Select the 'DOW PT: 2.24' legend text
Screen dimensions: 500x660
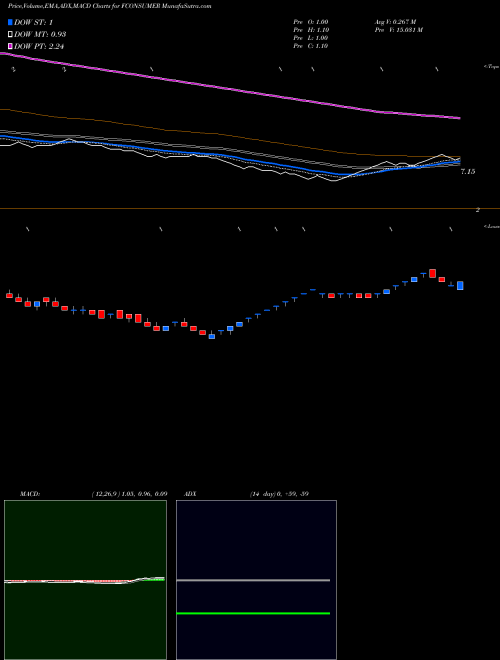39,46
